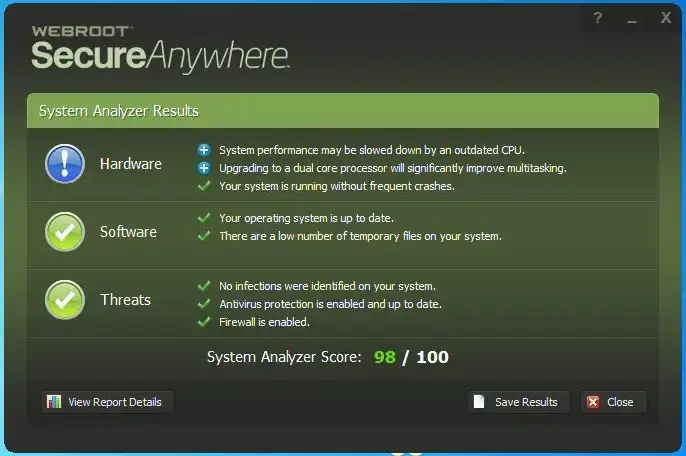Save Results to a file
Image resolution: width=686 pixels, height=456 pixels.
(x=518, y=402)
